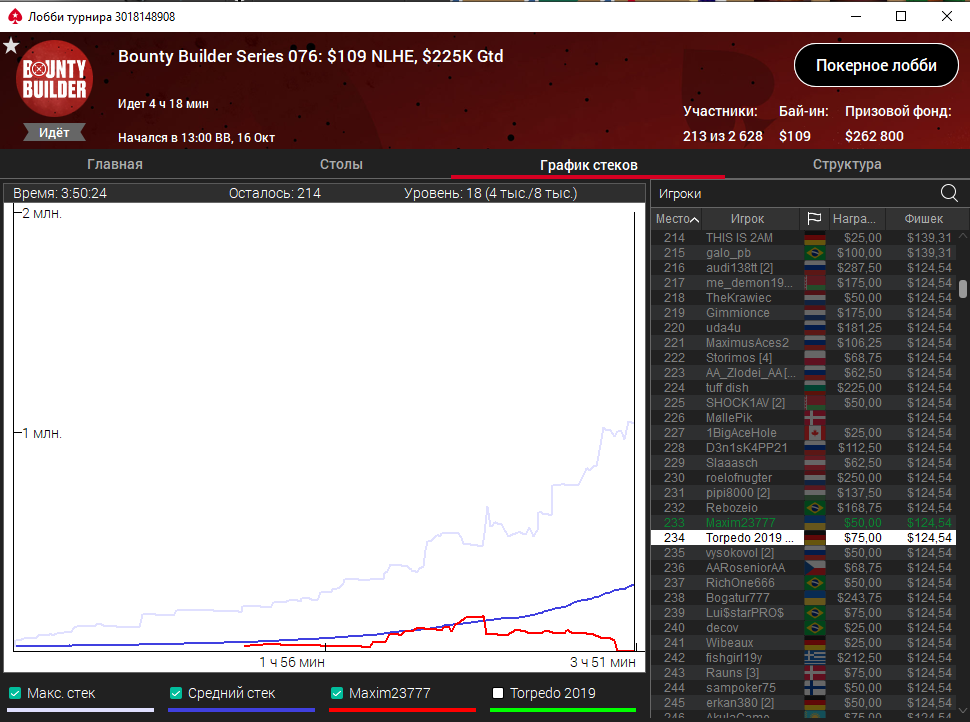Screen dimensions: 970x722
Task: Click the Bounty Builder logo
Action: [54, 79]
